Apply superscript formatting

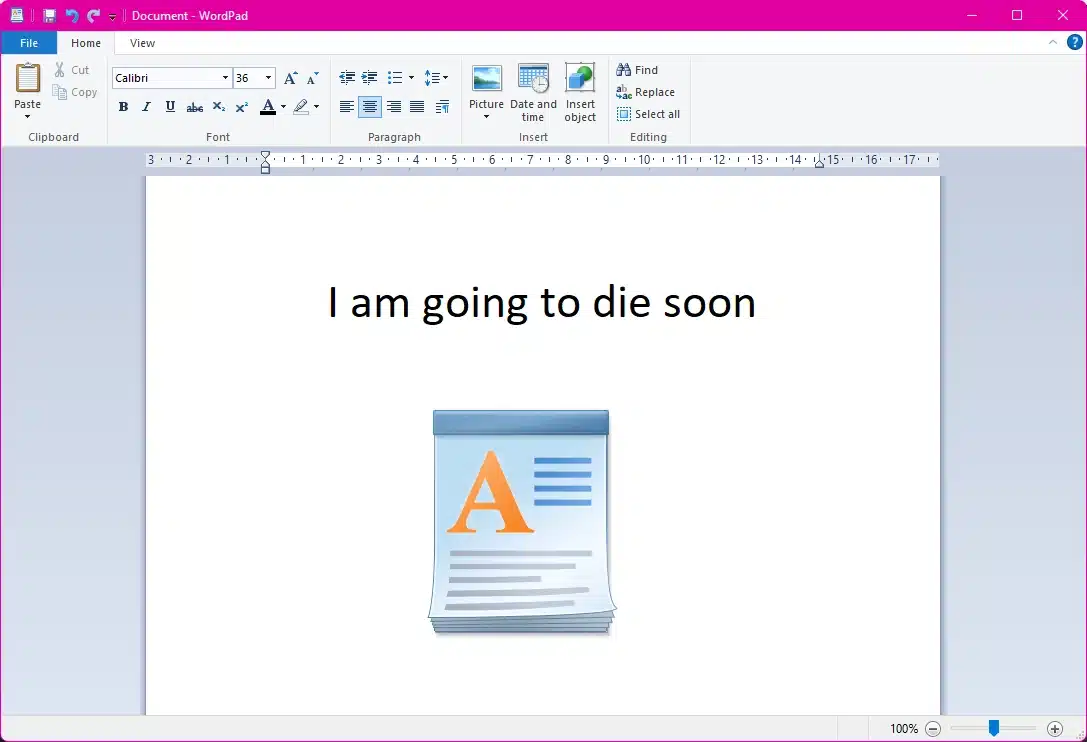tap(242, 107)
